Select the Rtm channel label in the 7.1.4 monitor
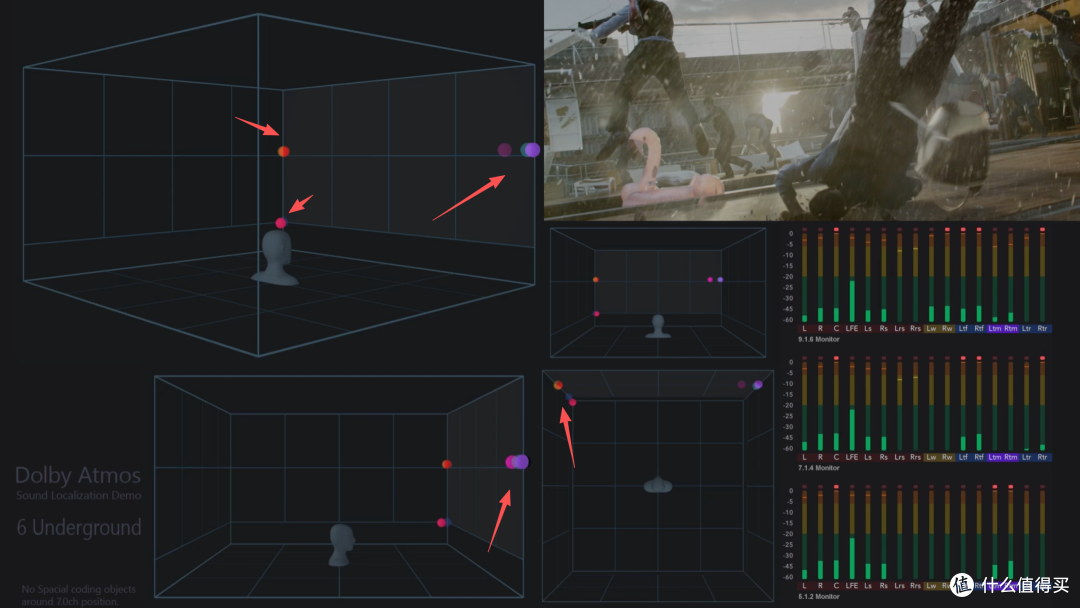The width and height of the screenshot is (1080, 608). [x=1010, y=457]
